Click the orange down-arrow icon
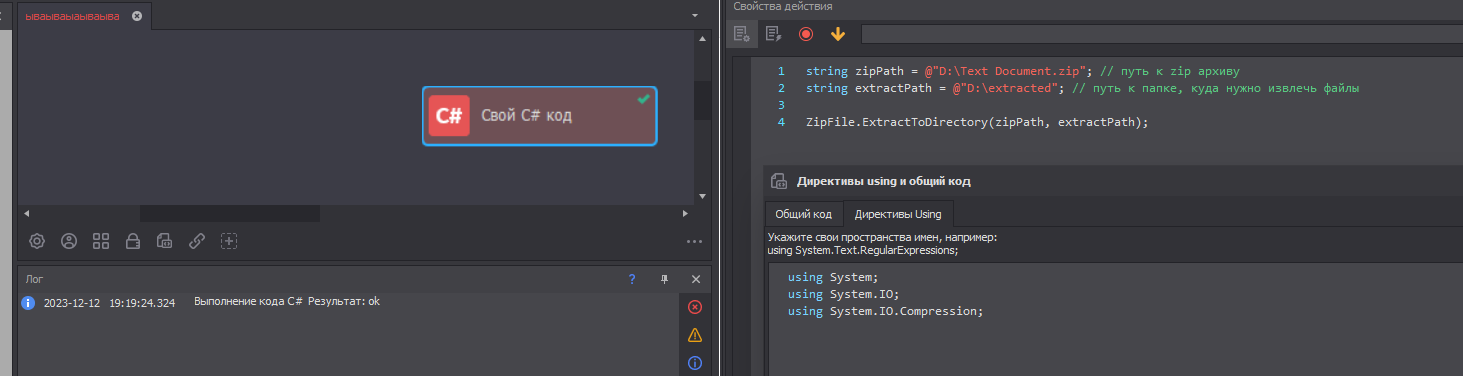Screen dimensions: 1463x376 tap(838, 34)
